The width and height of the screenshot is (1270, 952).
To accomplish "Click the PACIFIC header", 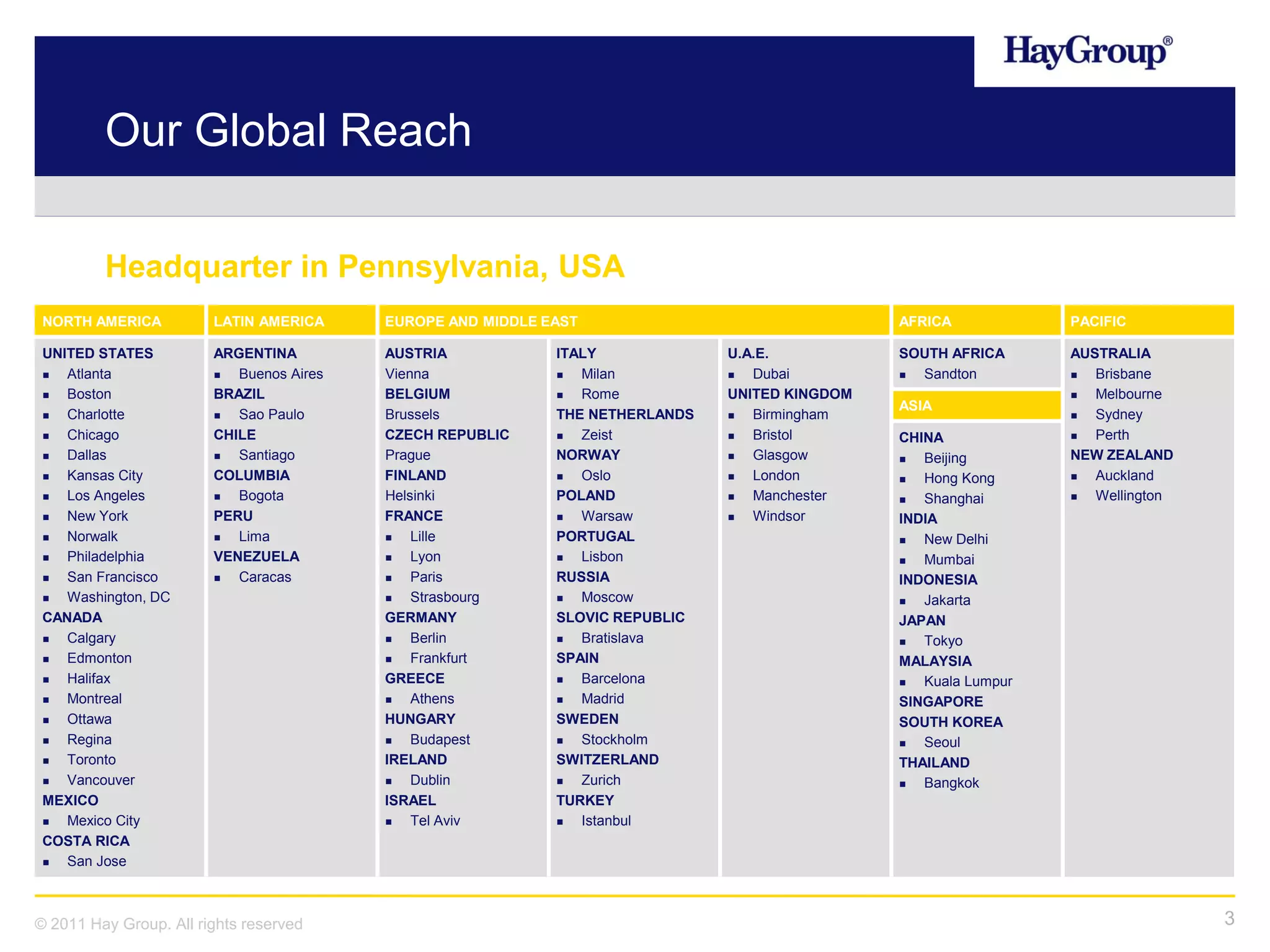I will tap(1149, 320).
